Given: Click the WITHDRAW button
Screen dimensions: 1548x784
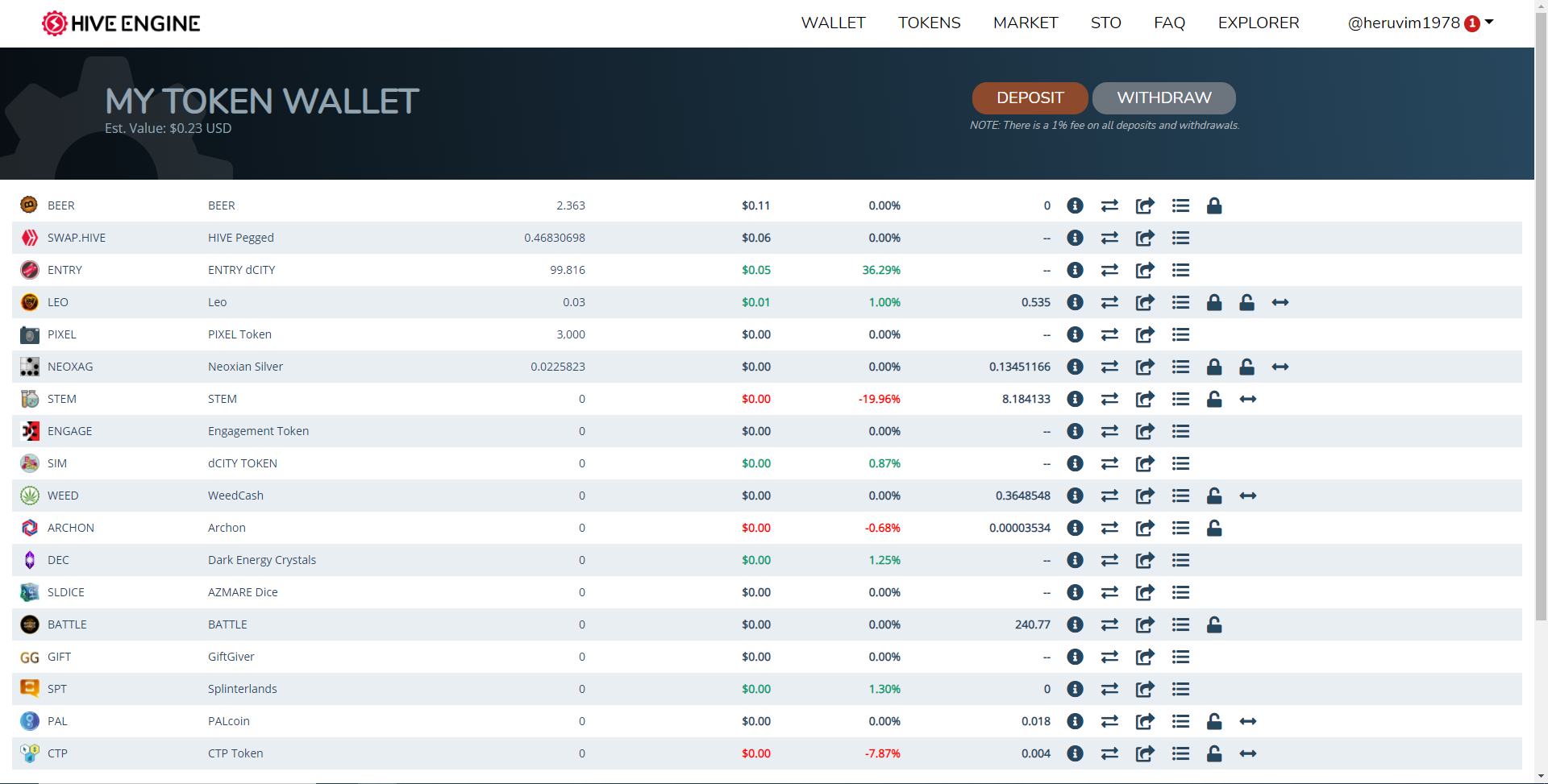Looking at the screenshot, I should (x=1164, y=98).
